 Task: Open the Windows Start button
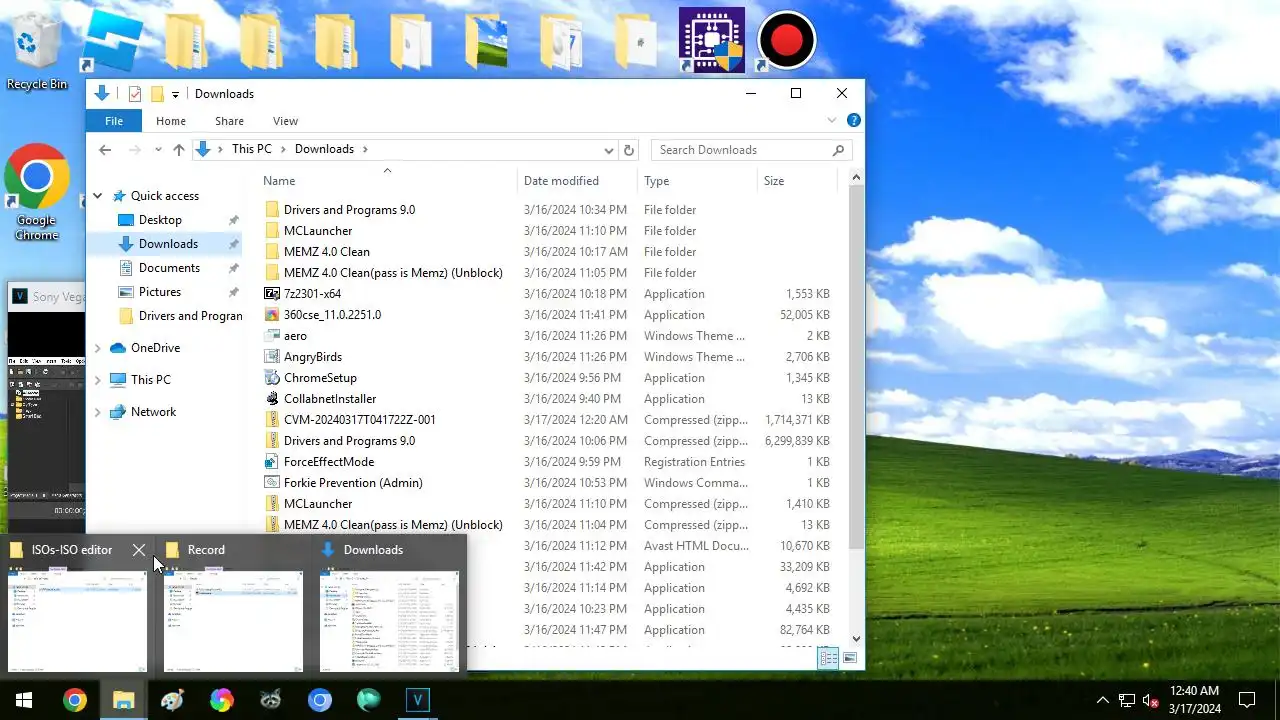coord(24,700)
